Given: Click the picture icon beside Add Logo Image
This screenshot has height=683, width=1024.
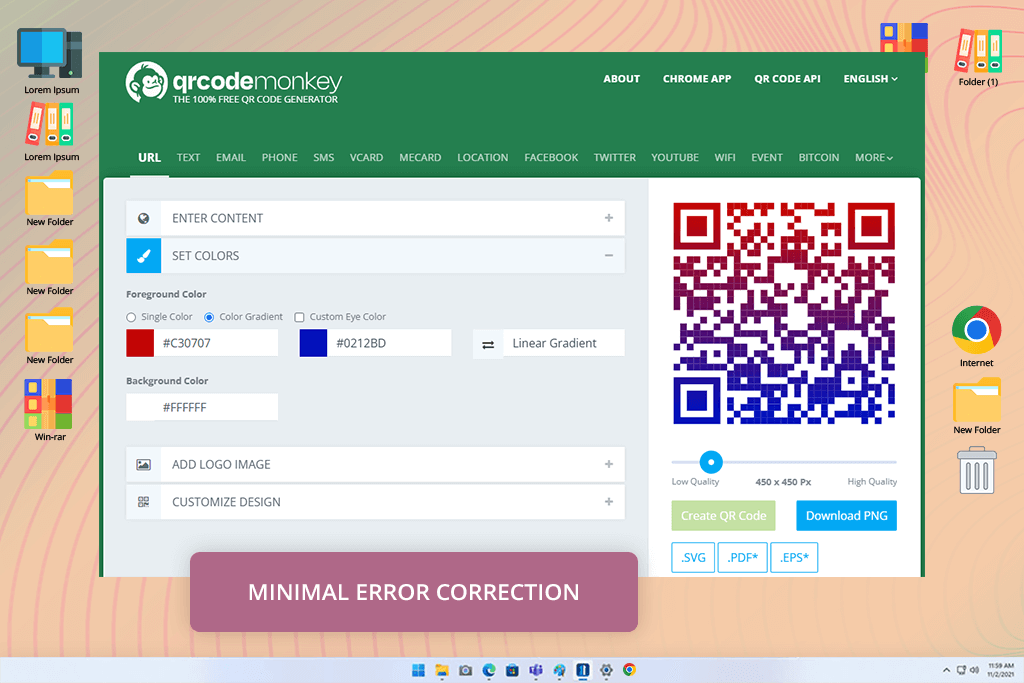Looking at the screenshot, I should (144, 464).
